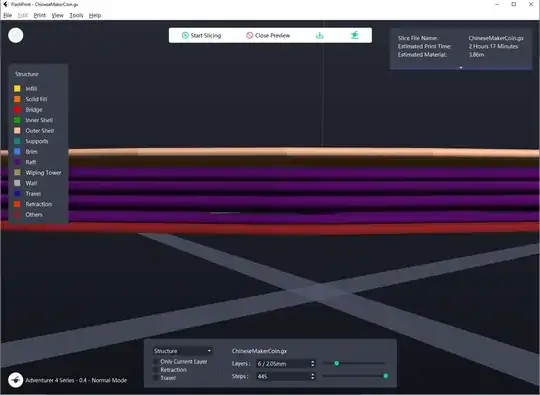This screenshot has height=395, width=540.
Task: Click the Steps spinner arrows
Action: (313, 376)
